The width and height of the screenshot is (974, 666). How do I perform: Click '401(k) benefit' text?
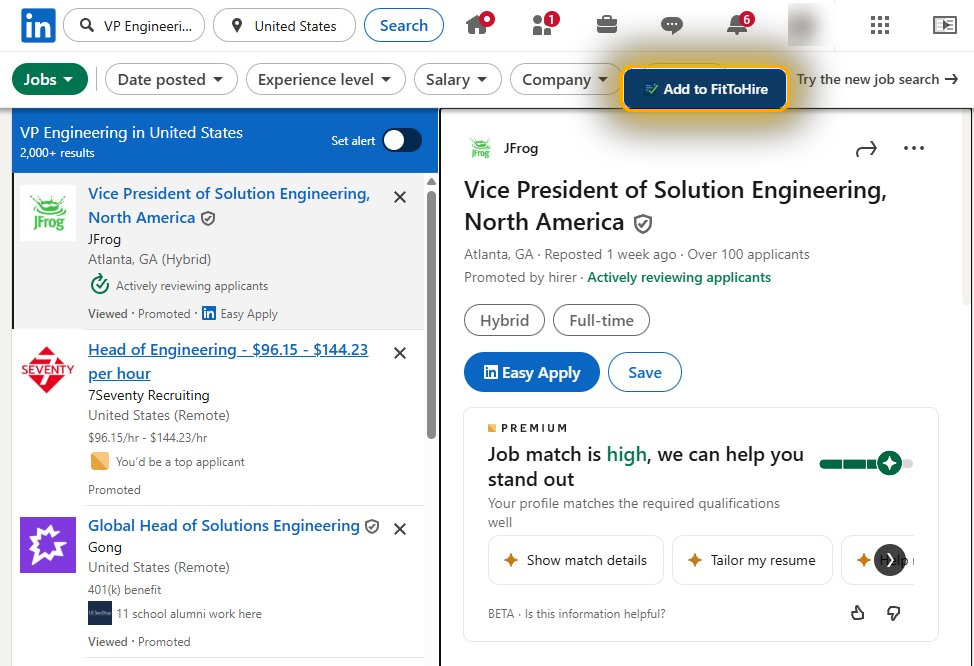click(x=124, y=590)
